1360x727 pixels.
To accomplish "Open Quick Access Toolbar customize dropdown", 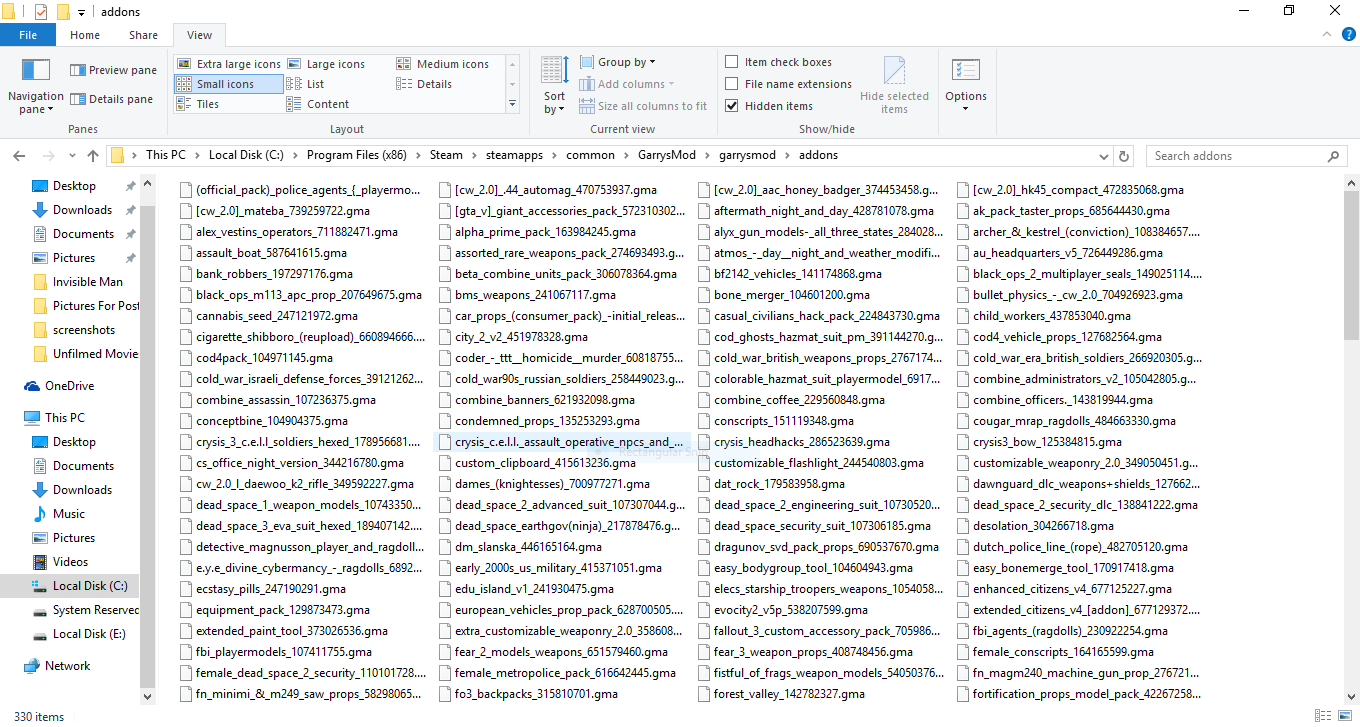I will (82, 12).
